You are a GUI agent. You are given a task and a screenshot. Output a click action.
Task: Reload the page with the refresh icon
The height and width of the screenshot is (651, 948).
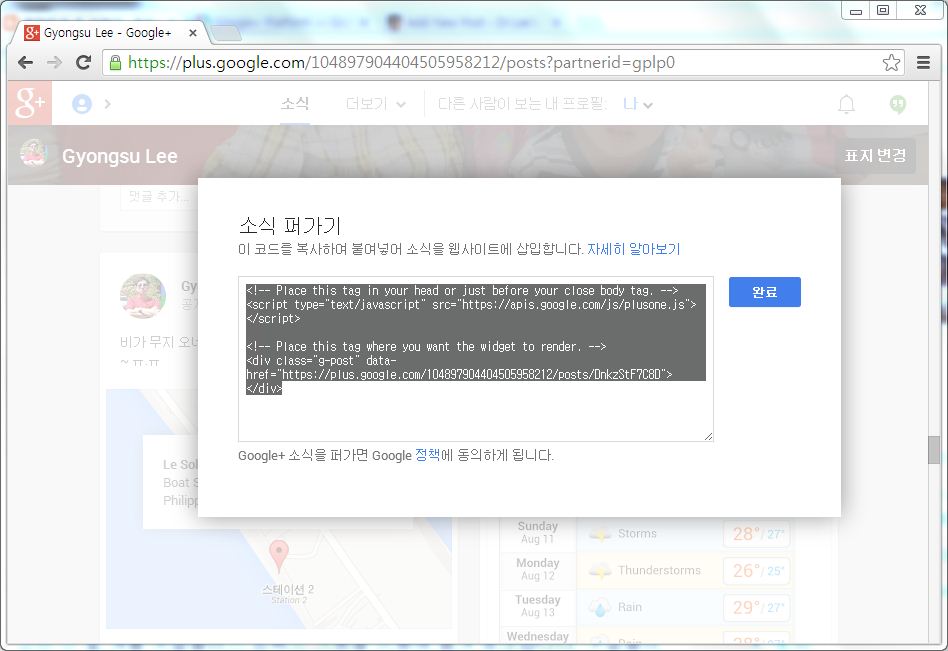point(83,62)
